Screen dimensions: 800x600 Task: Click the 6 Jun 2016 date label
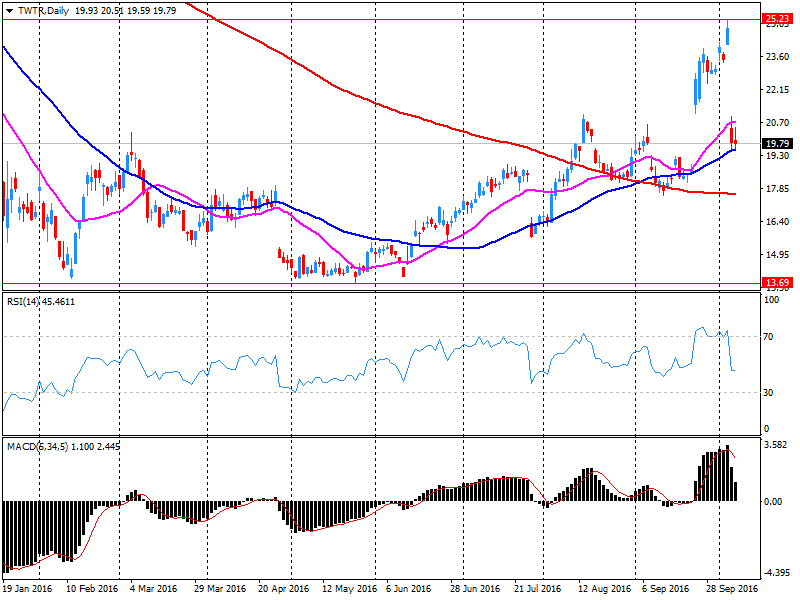(x=409, y=588)
